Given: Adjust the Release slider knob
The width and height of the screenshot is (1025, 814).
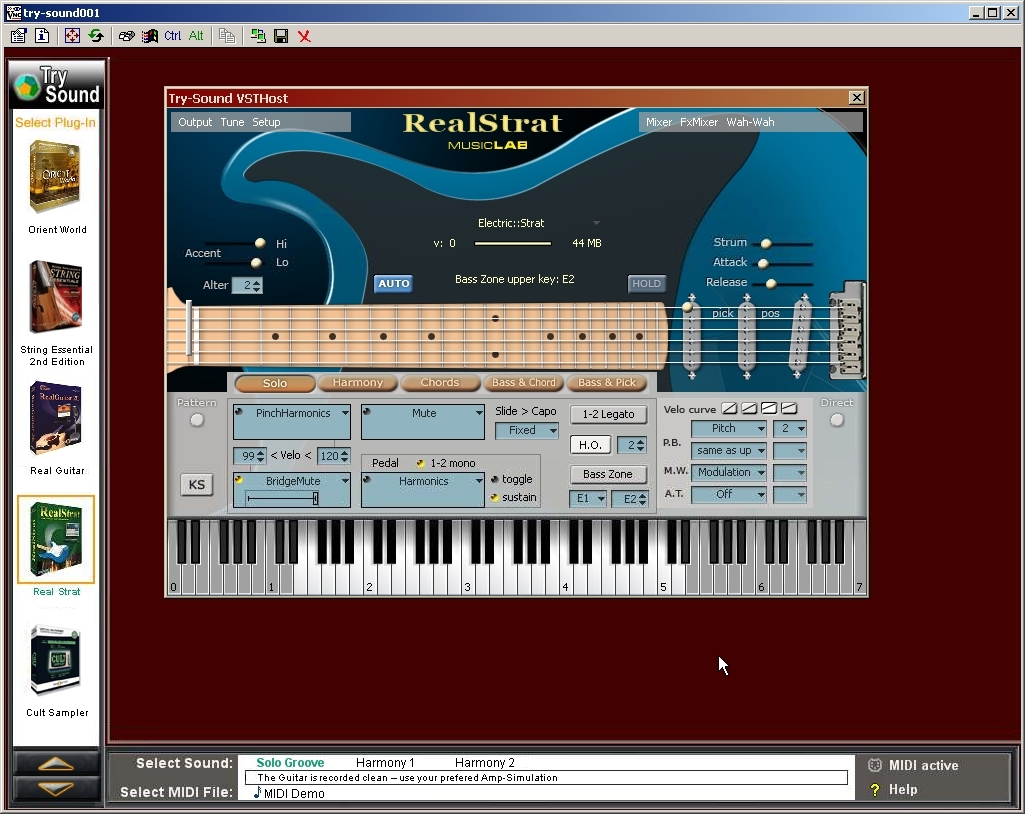Looking at the screenshot, I should (771, 284).
